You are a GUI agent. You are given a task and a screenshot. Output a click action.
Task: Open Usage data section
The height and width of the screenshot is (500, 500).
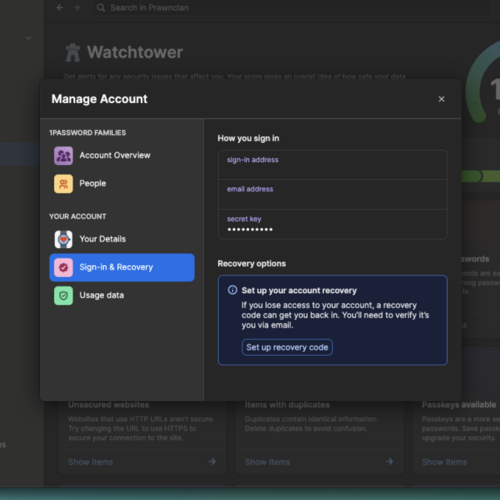(x=122, y=295)
